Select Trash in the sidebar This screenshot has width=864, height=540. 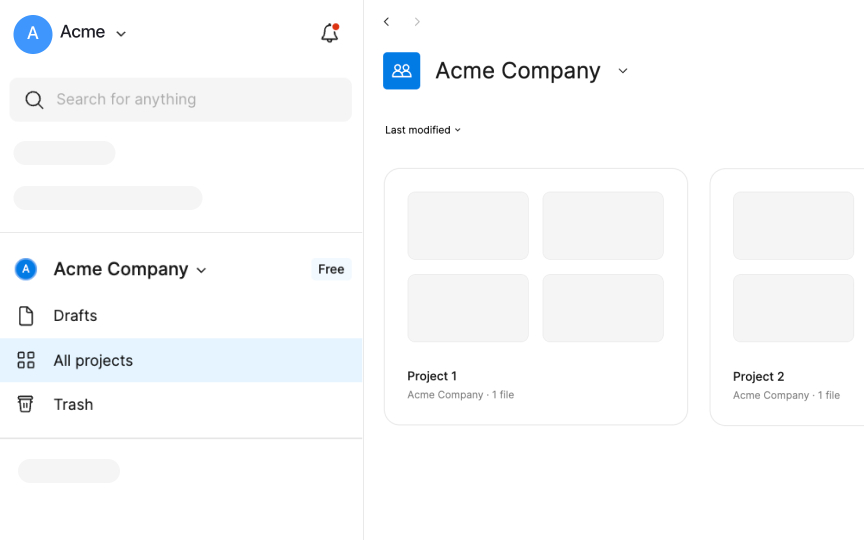(x=181, y=404)
